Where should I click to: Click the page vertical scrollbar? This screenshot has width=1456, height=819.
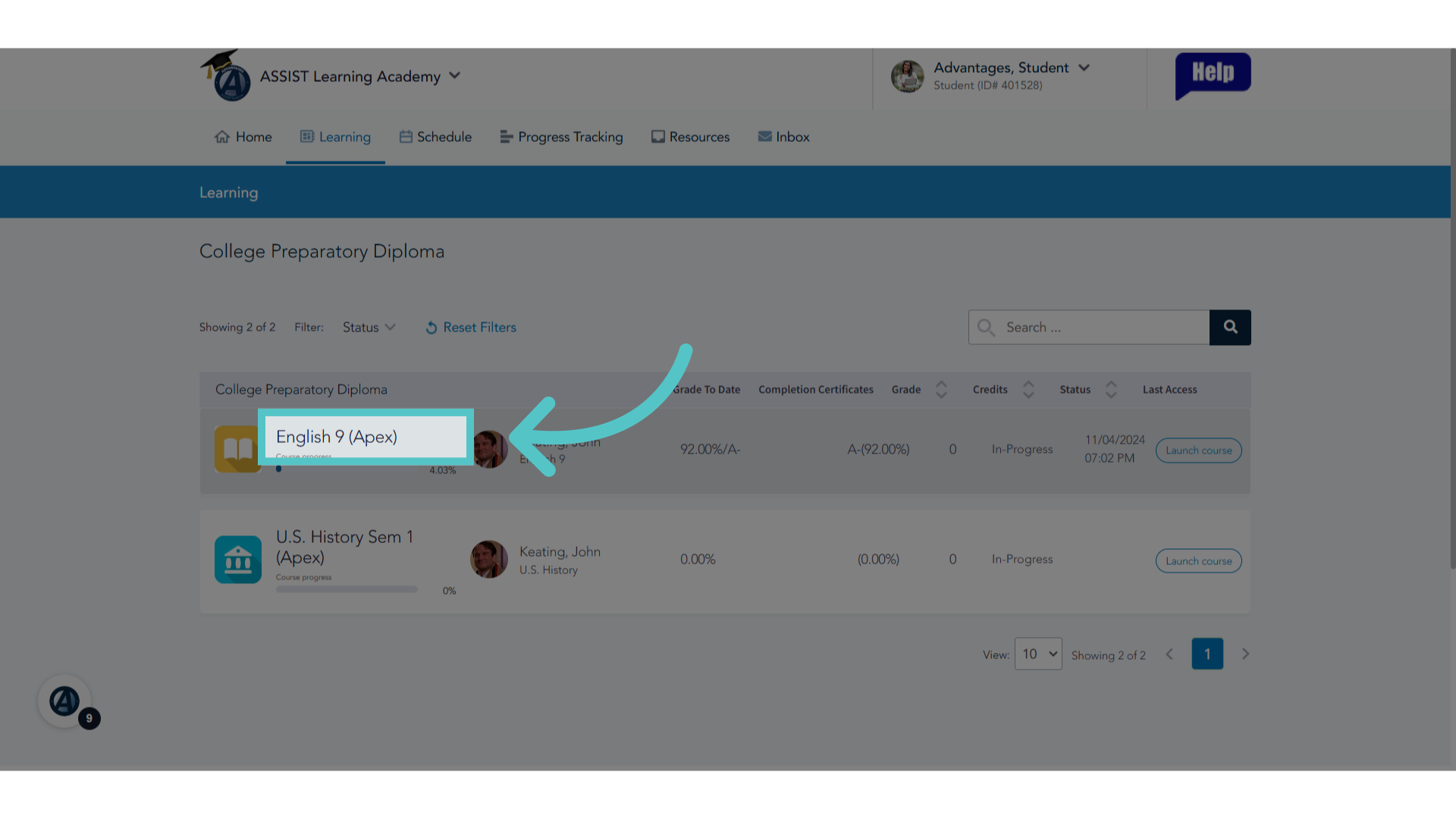pos(1453,307)
